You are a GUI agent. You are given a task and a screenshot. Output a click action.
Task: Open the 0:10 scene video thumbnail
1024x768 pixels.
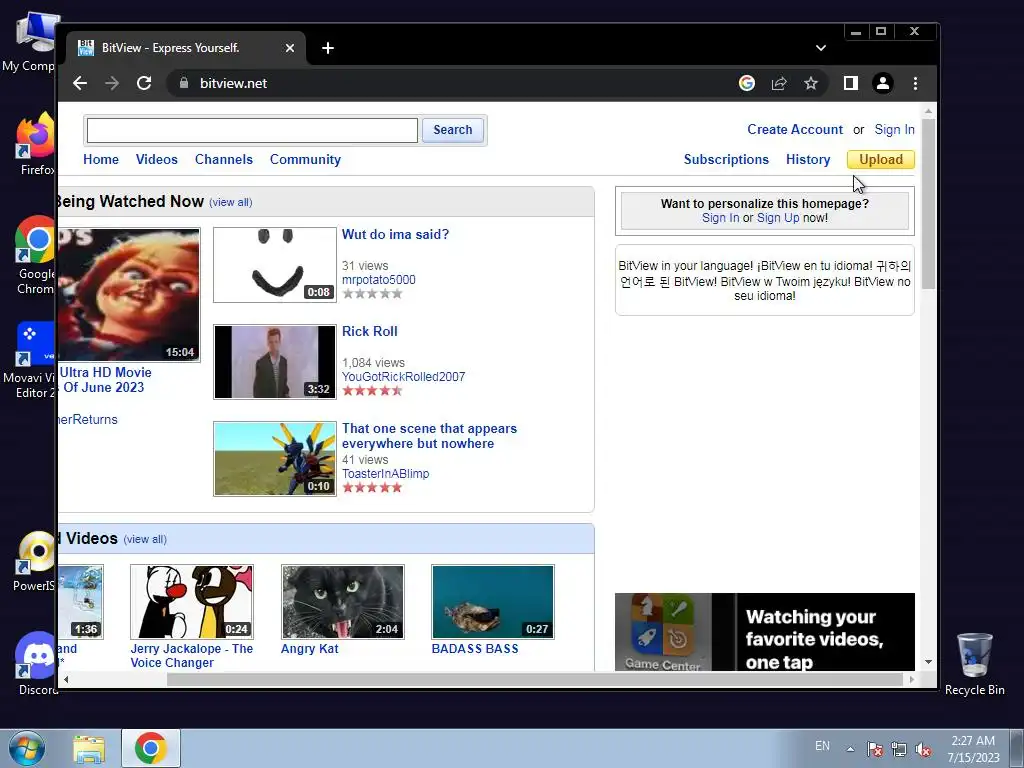tap(274, 458)
